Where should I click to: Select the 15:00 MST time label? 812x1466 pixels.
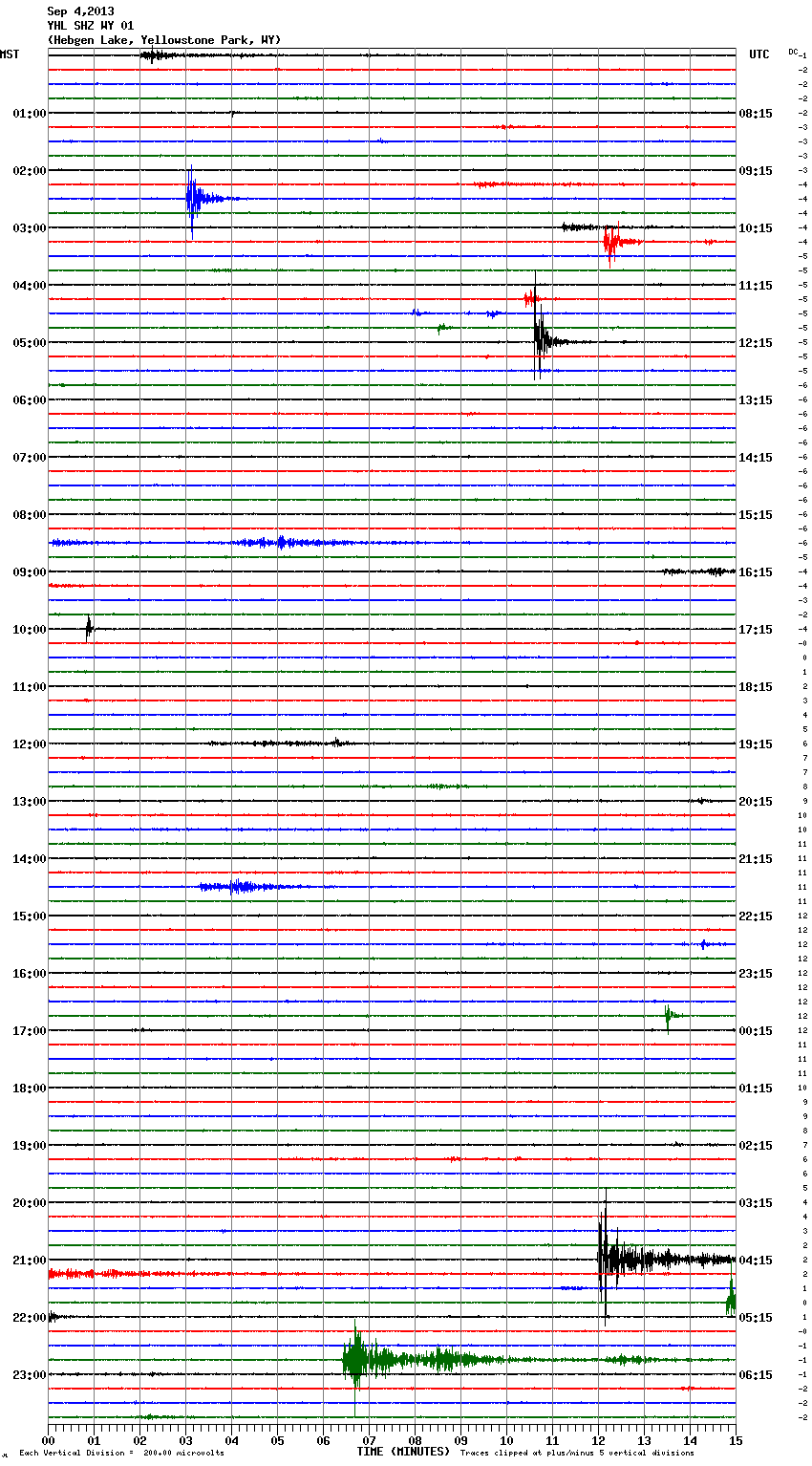pyautogui.click(x=30, y=916)
